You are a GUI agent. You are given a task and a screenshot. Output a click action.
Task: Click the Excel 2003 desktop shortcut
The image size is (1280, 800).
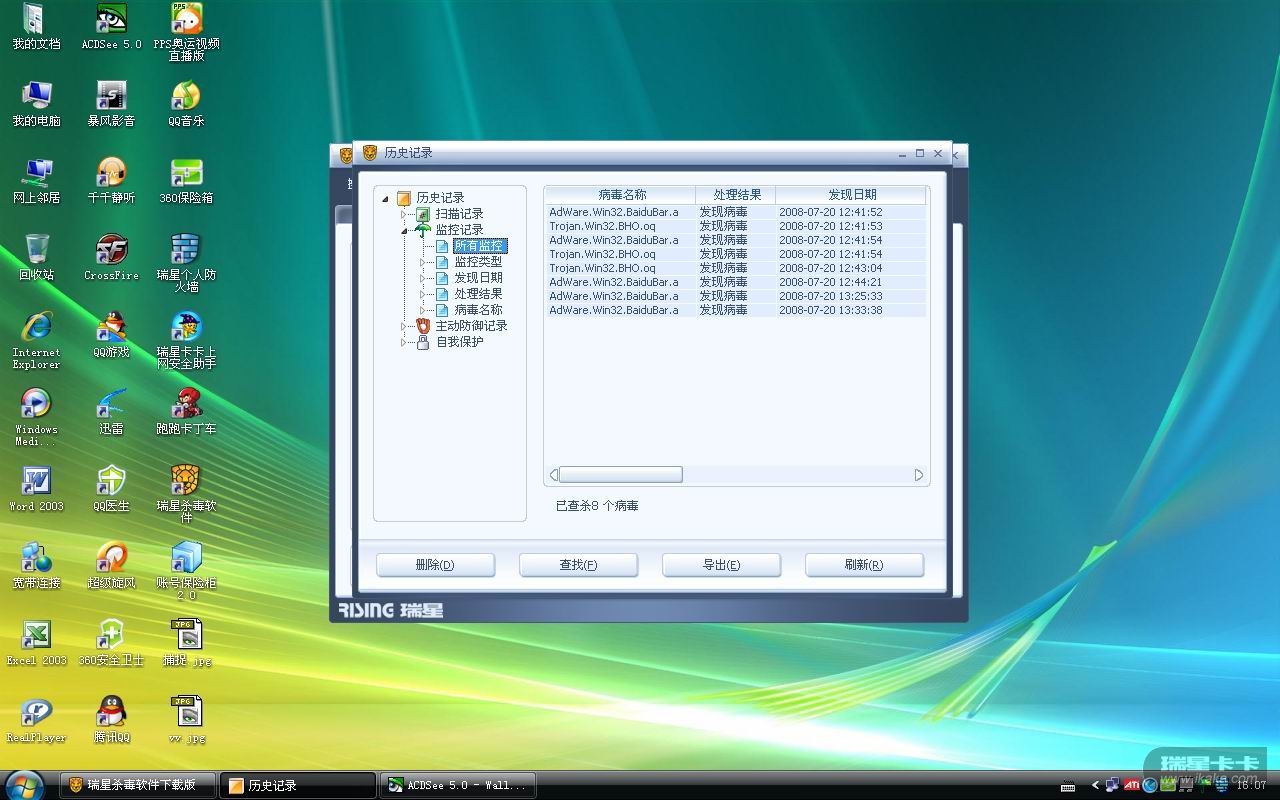coord(36,643)
